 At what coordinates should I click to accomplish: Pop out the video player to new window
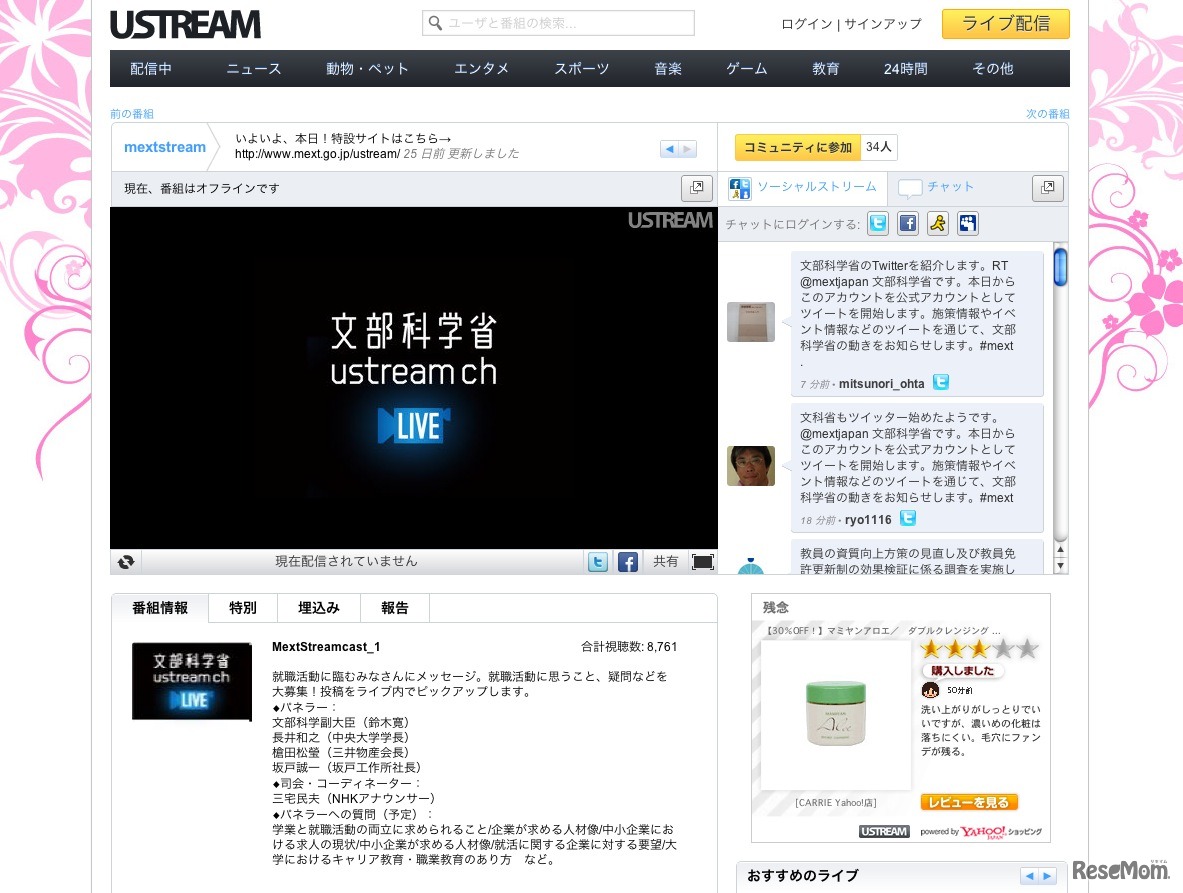pyautogui.click(x=696, y=188)
